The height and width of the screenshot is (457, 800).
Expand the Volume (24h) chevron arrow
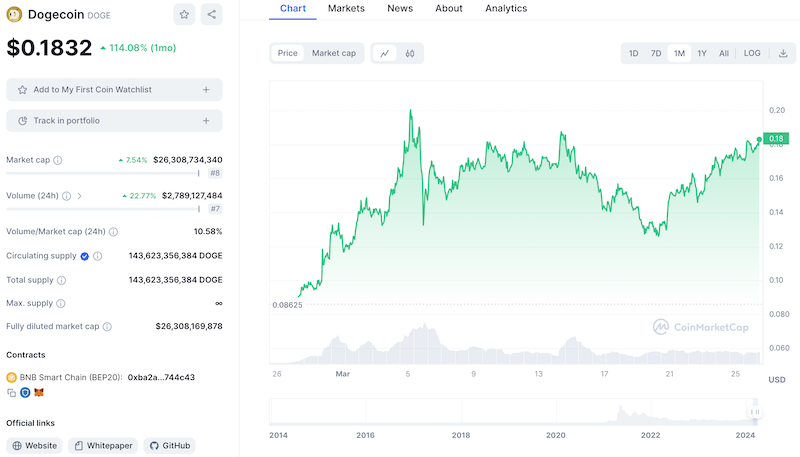tap(79, 196)
